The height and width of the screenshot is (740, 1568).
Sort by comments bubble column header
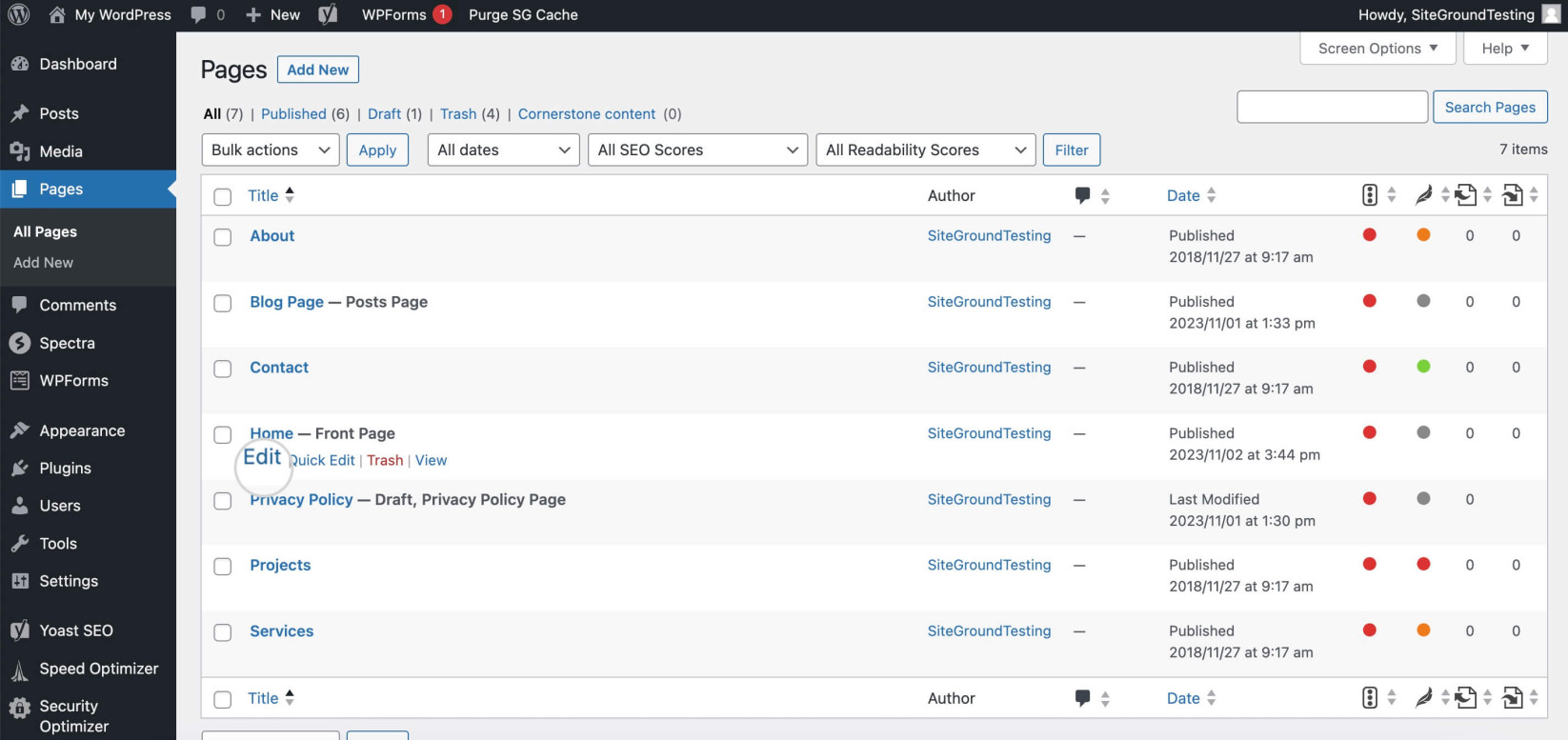(x=1082, y=195)
